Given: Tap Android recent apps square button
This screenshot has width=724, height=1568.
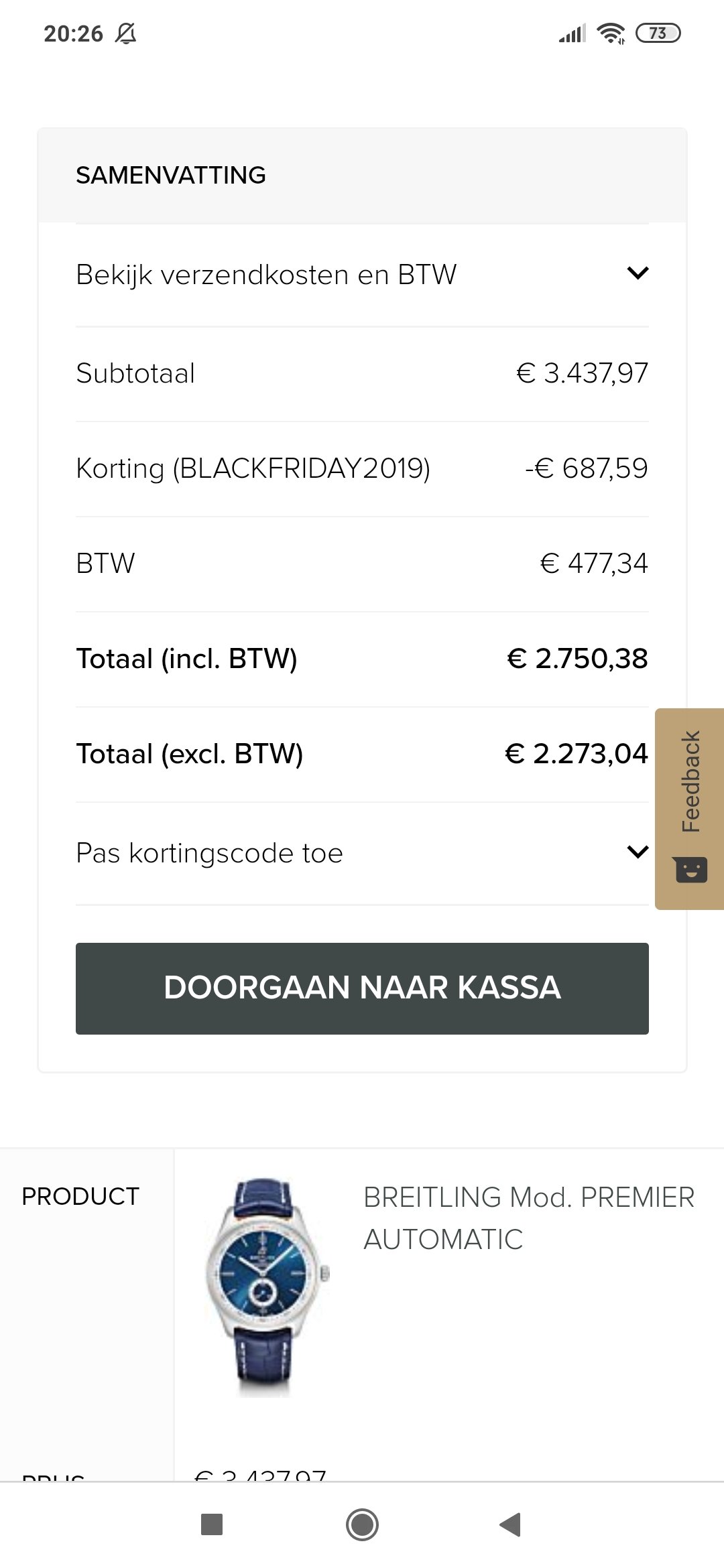Looking at the screenshot, I should [212, 1524].
